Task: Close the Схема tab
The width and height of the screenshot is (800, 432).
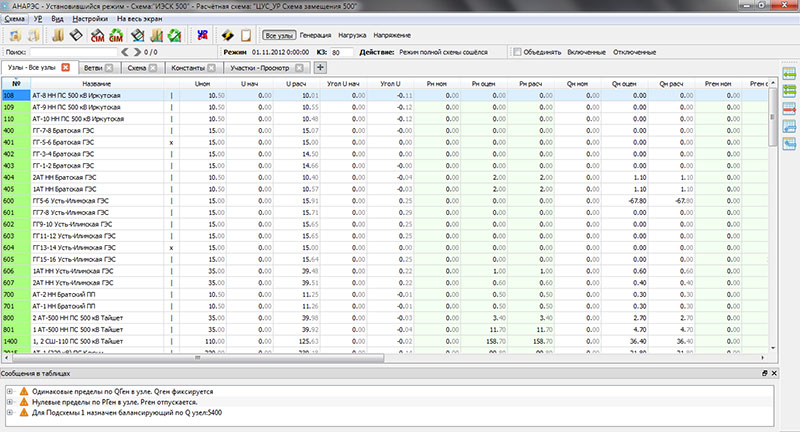Action: coord(153,68)
